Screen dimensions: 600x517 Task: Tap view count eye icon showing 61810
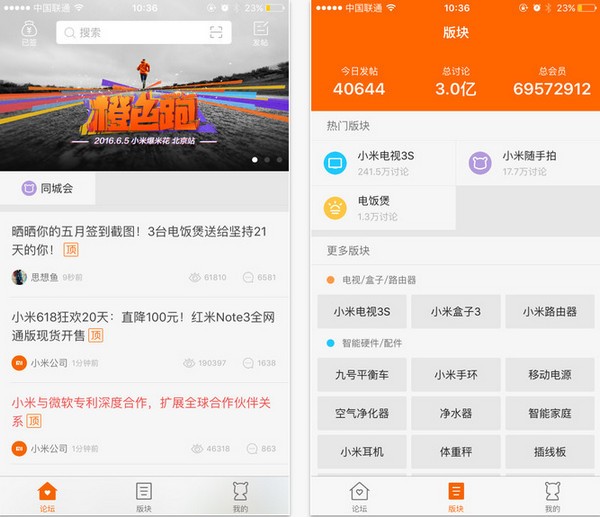tap(195, 277)
